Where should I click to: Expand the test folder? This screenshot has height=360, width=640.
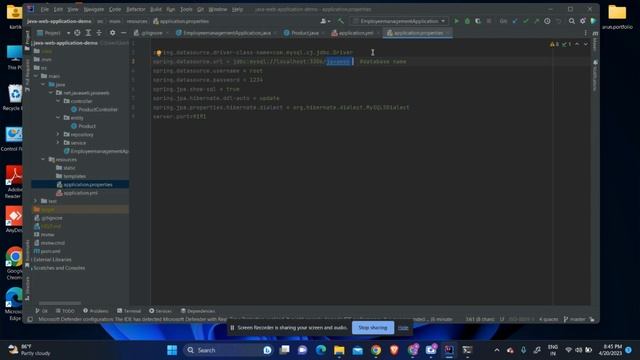click(36, 201)
